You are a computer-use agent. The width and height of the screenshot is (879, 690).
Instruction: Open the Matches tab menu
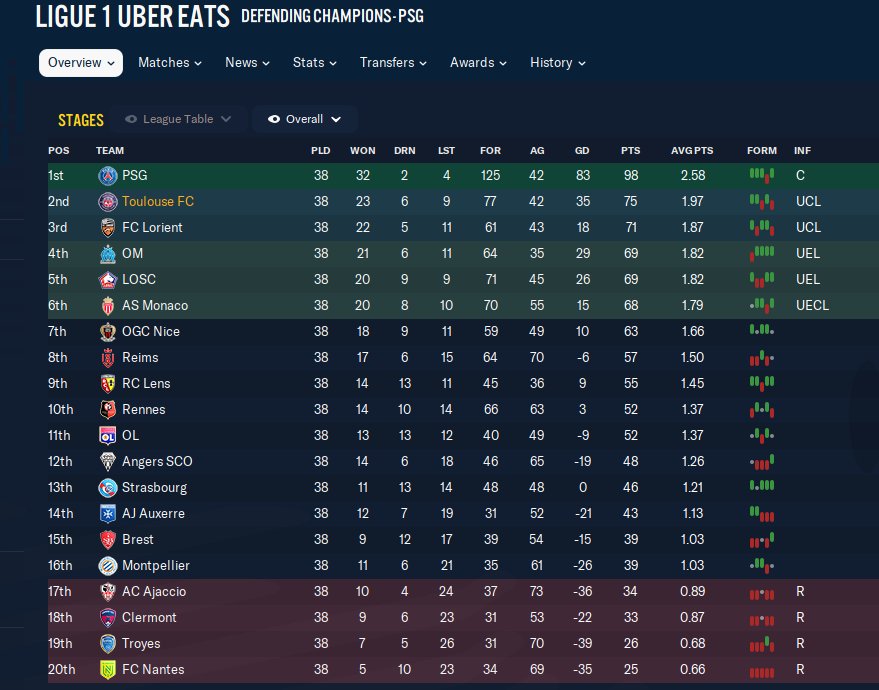tap(169, 63)
